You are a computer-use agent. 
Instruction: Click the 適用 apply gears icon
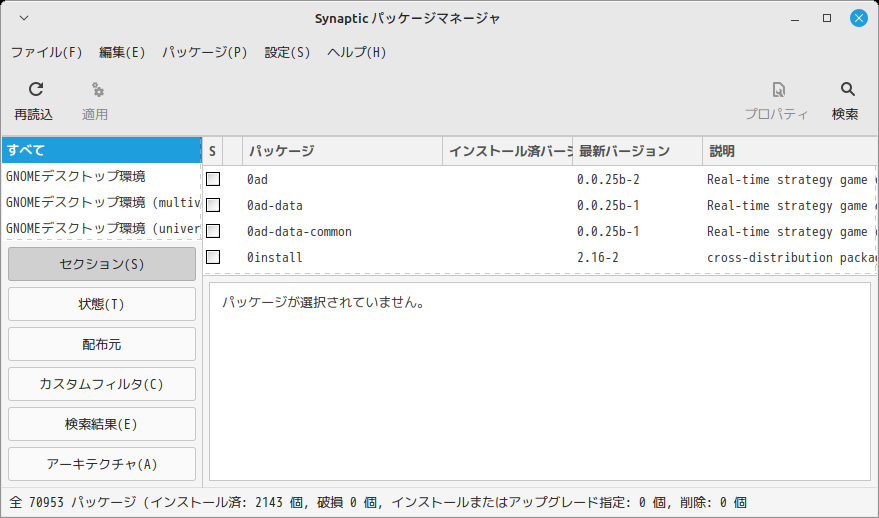tap(98, 89)
